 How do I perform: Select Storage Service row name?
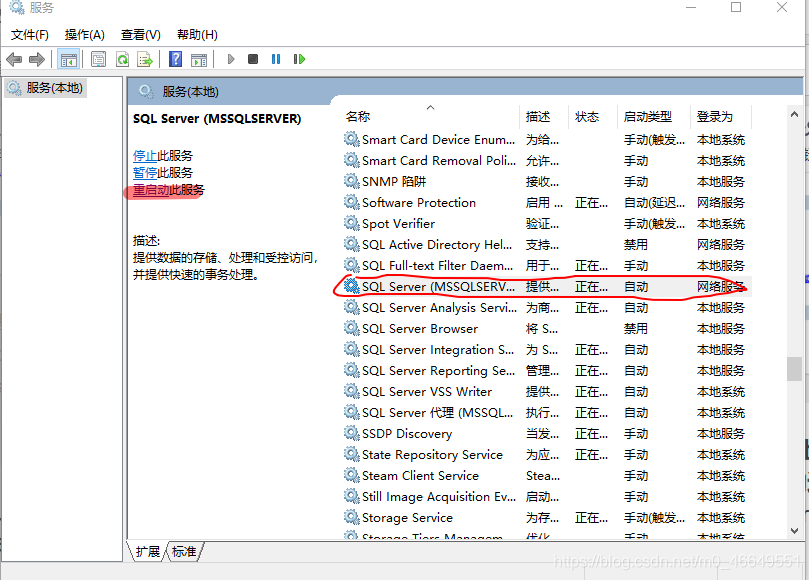tap(407, 518)
